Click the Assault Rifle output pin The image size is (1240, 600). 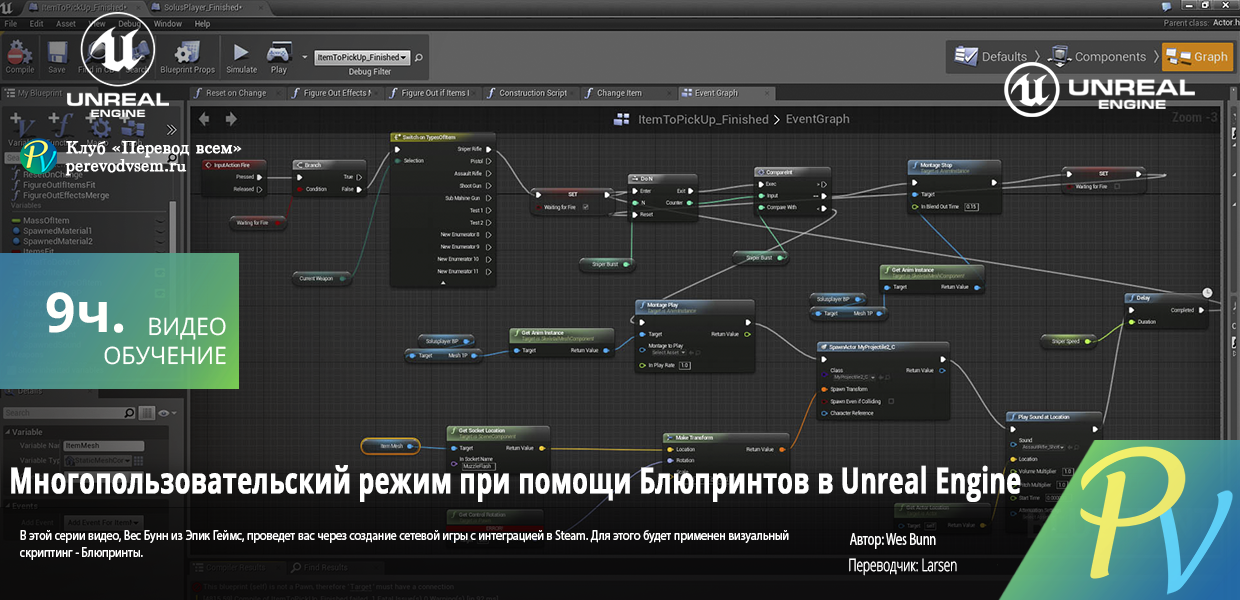click(x=489, y=173)
